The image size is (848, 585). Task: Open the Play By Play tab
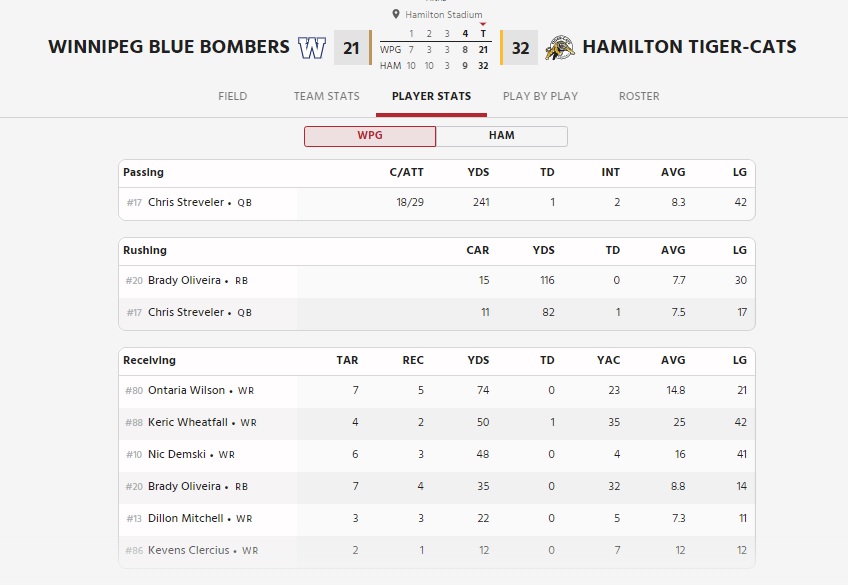point(540,96)
